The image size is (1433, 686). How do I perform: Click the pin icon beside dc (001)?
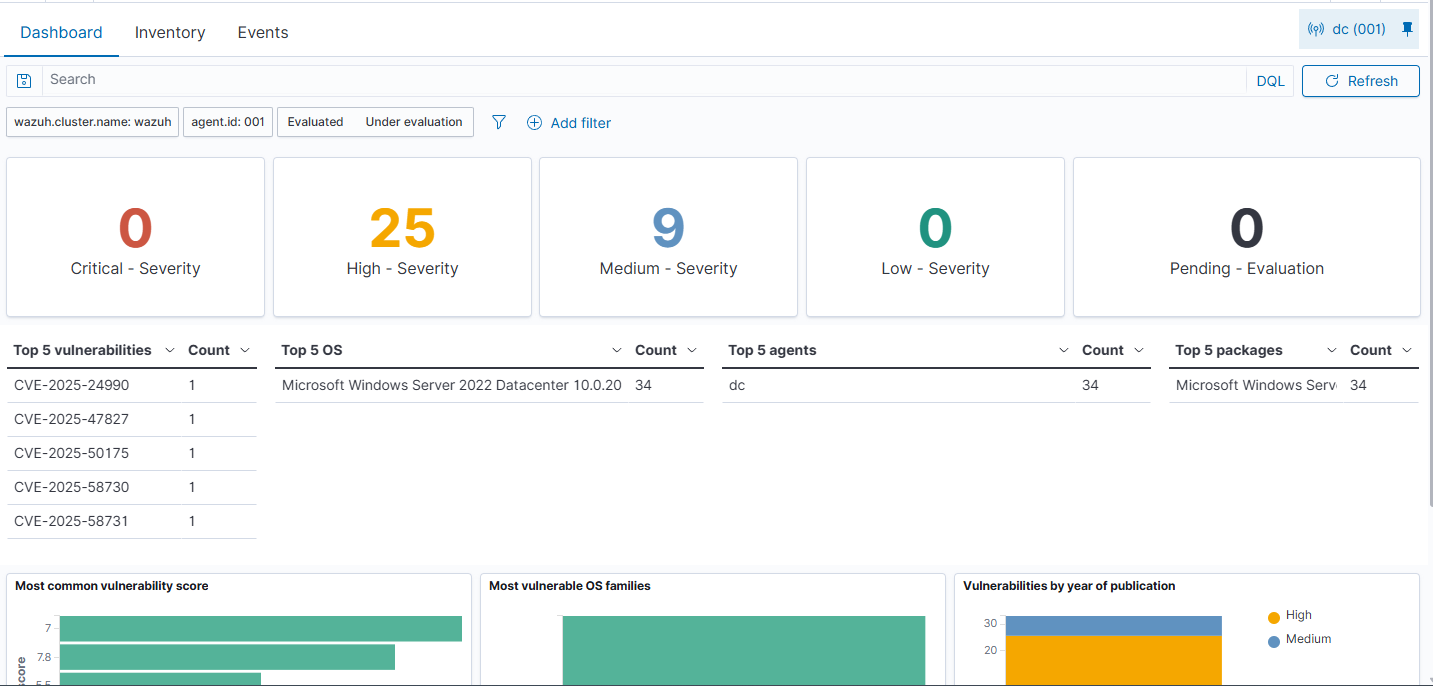click(1407, 29)
